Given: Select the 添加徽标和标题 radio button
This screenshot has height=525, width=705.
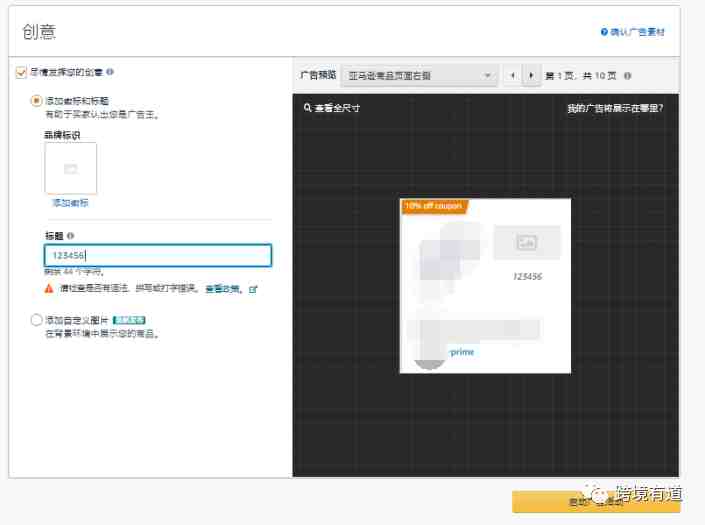Looking at the screenshot, I should coord(36,101).
